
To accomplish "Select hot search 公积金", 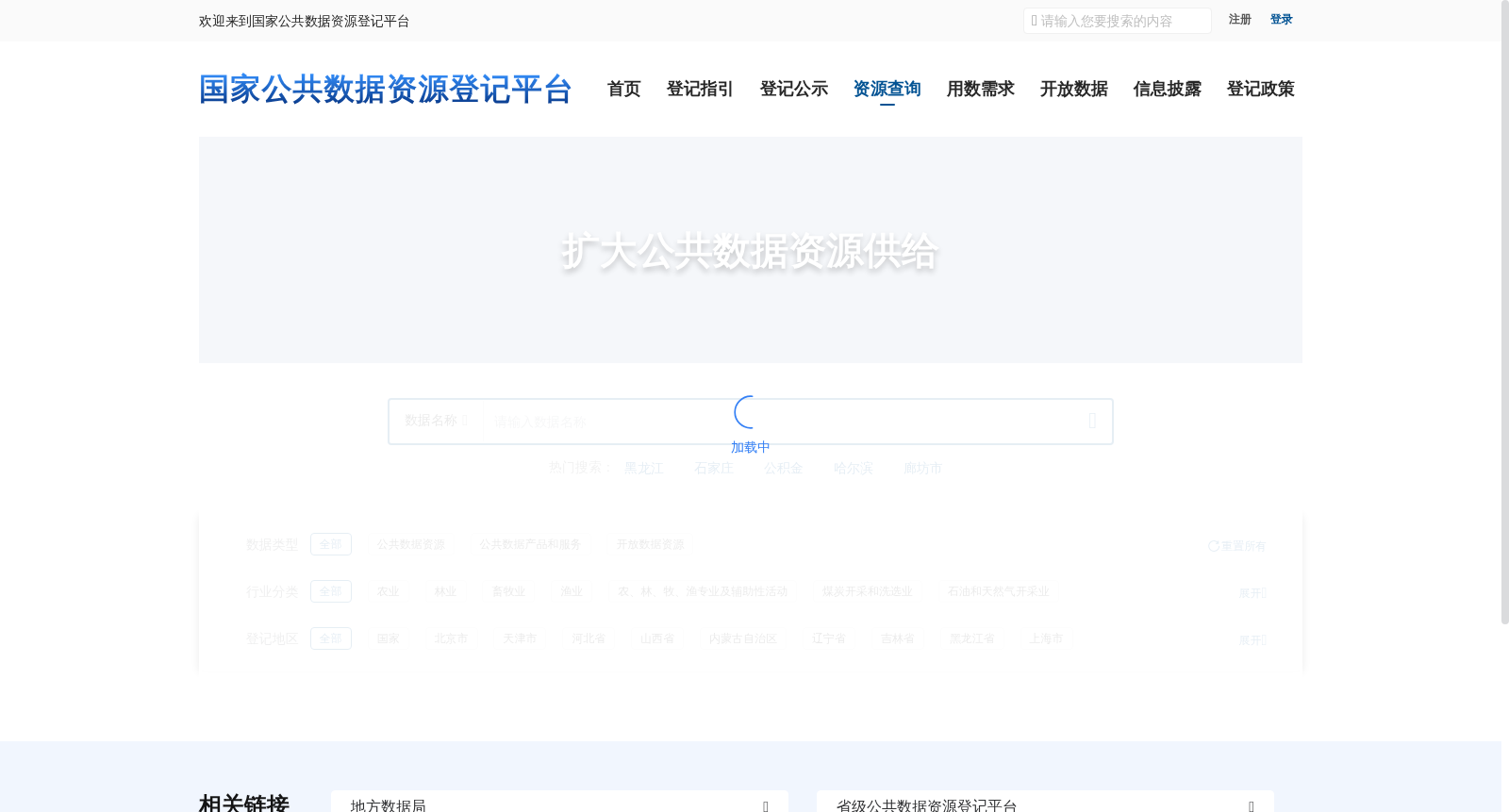I will [x=783, y=468].
